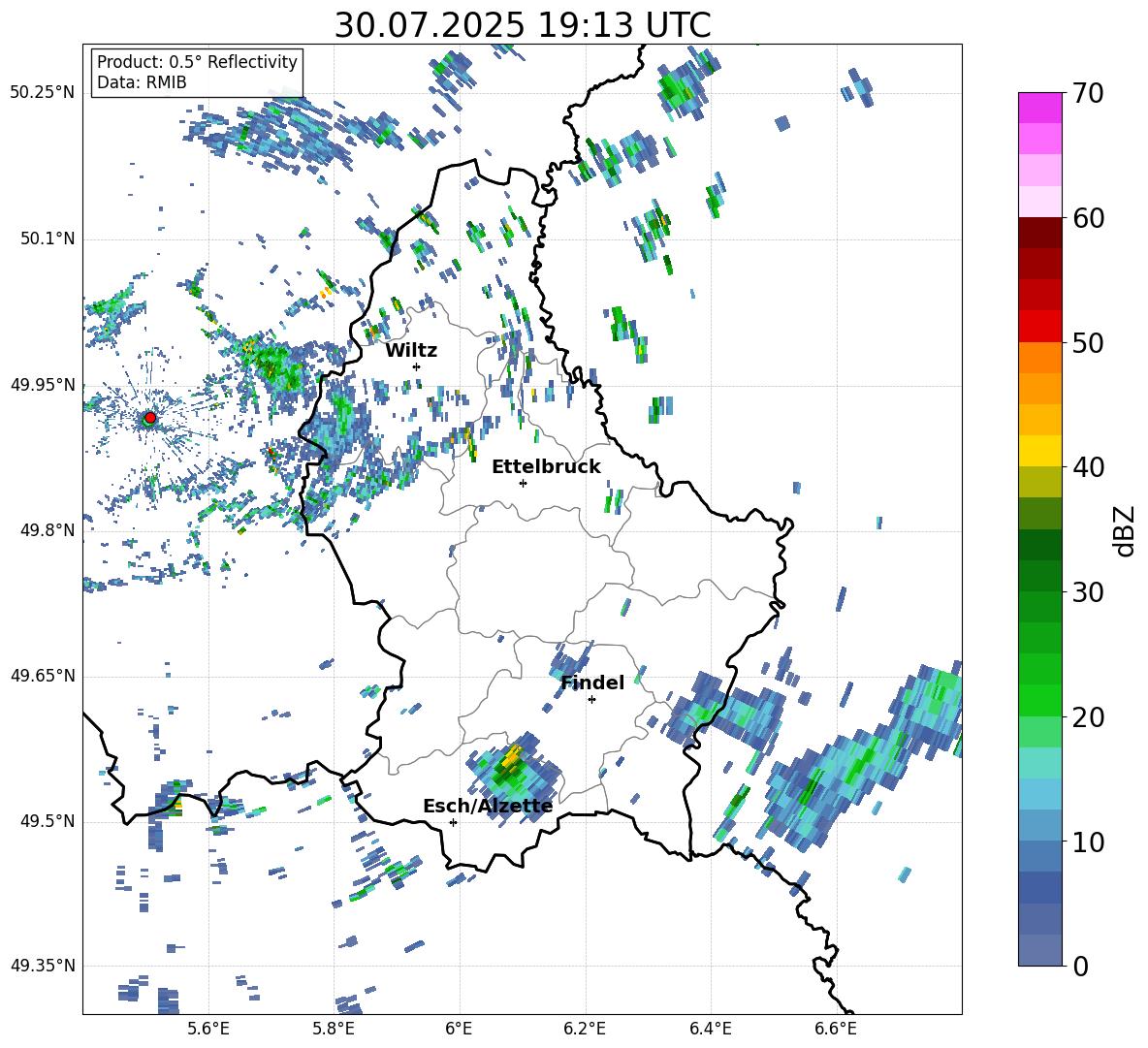
Task: Click the 49.35°N latitude label
Action: (x=43, y=966)
